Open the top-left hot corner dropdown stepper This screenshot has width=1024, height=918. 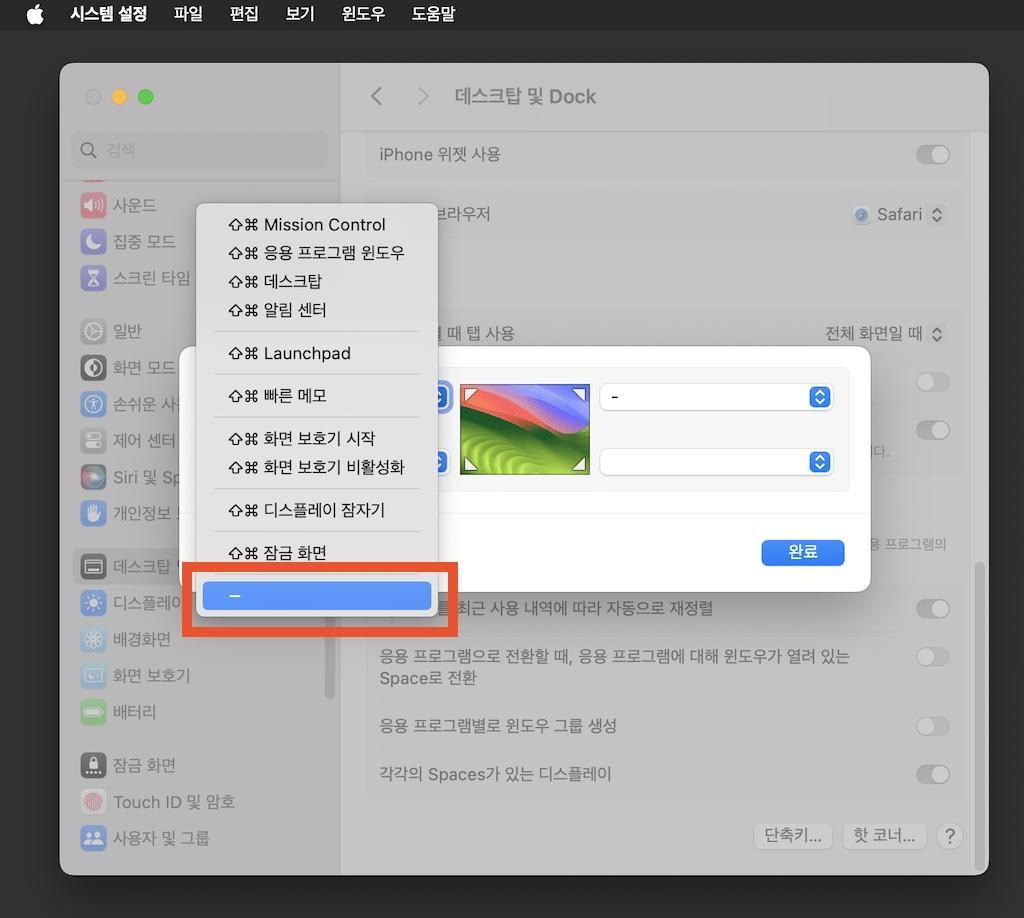442,397
